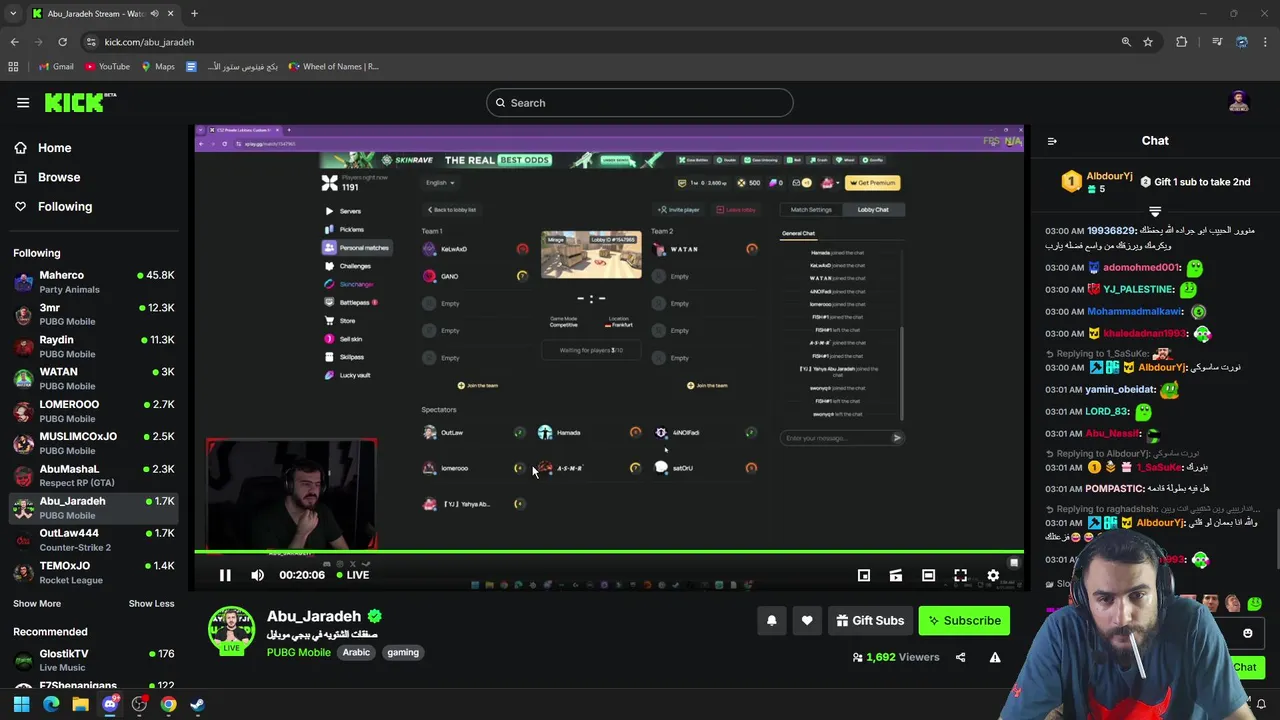Select the gaming tag
The width and height of the screenshot is (1280, 720).
point(403,652)
